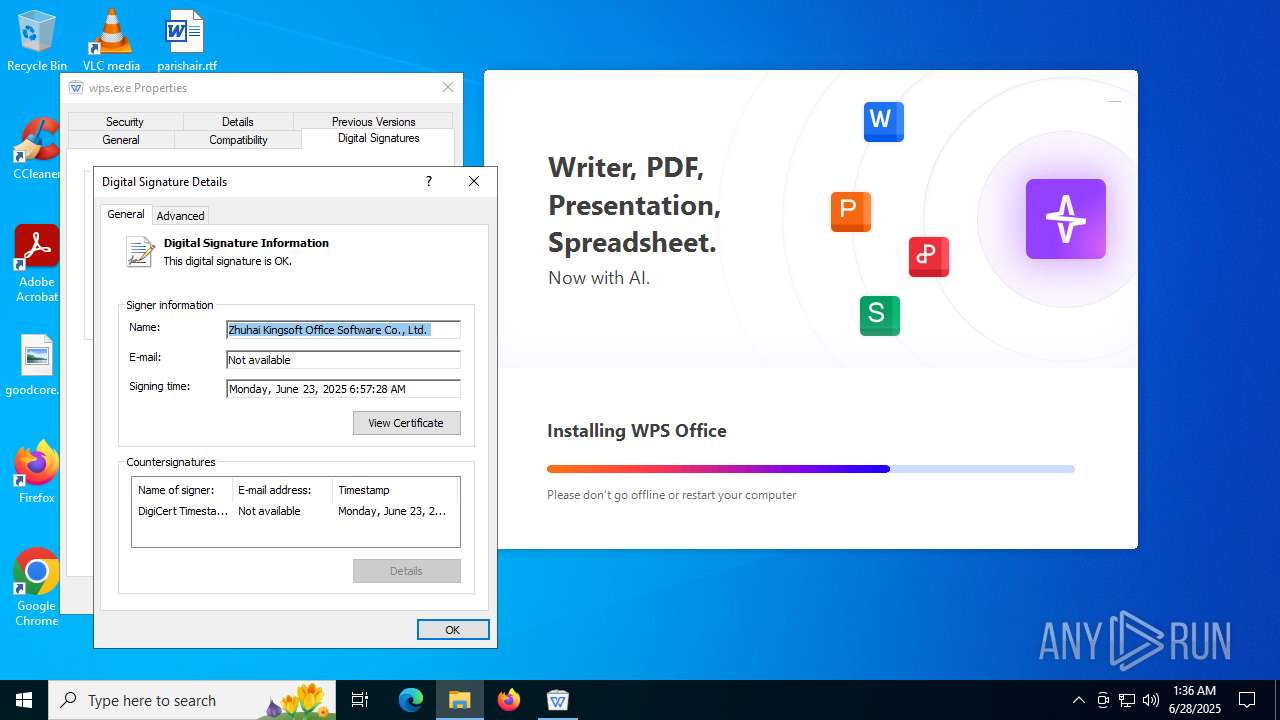The height and width of the screenshot is (720, 1280).
Task: Select the General tab in signature details
Action: click(126, 214)
